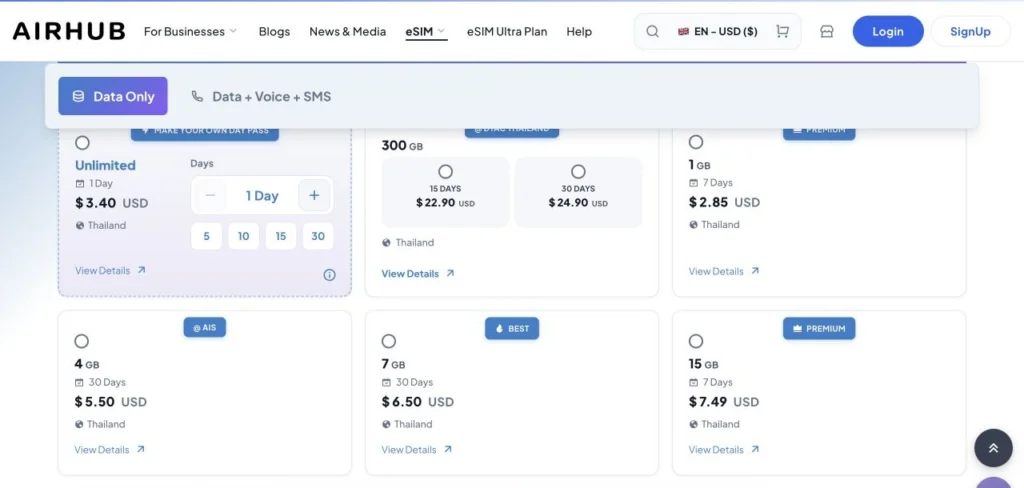Click the 300 GB plan title

click(402, 145)
